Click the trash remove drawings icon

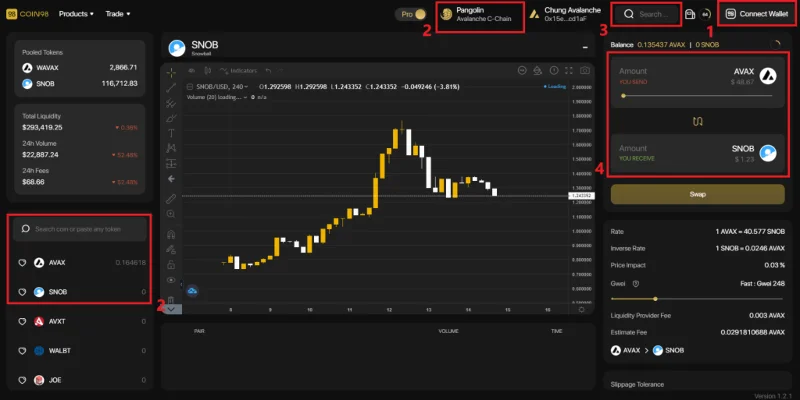(171, 299)
